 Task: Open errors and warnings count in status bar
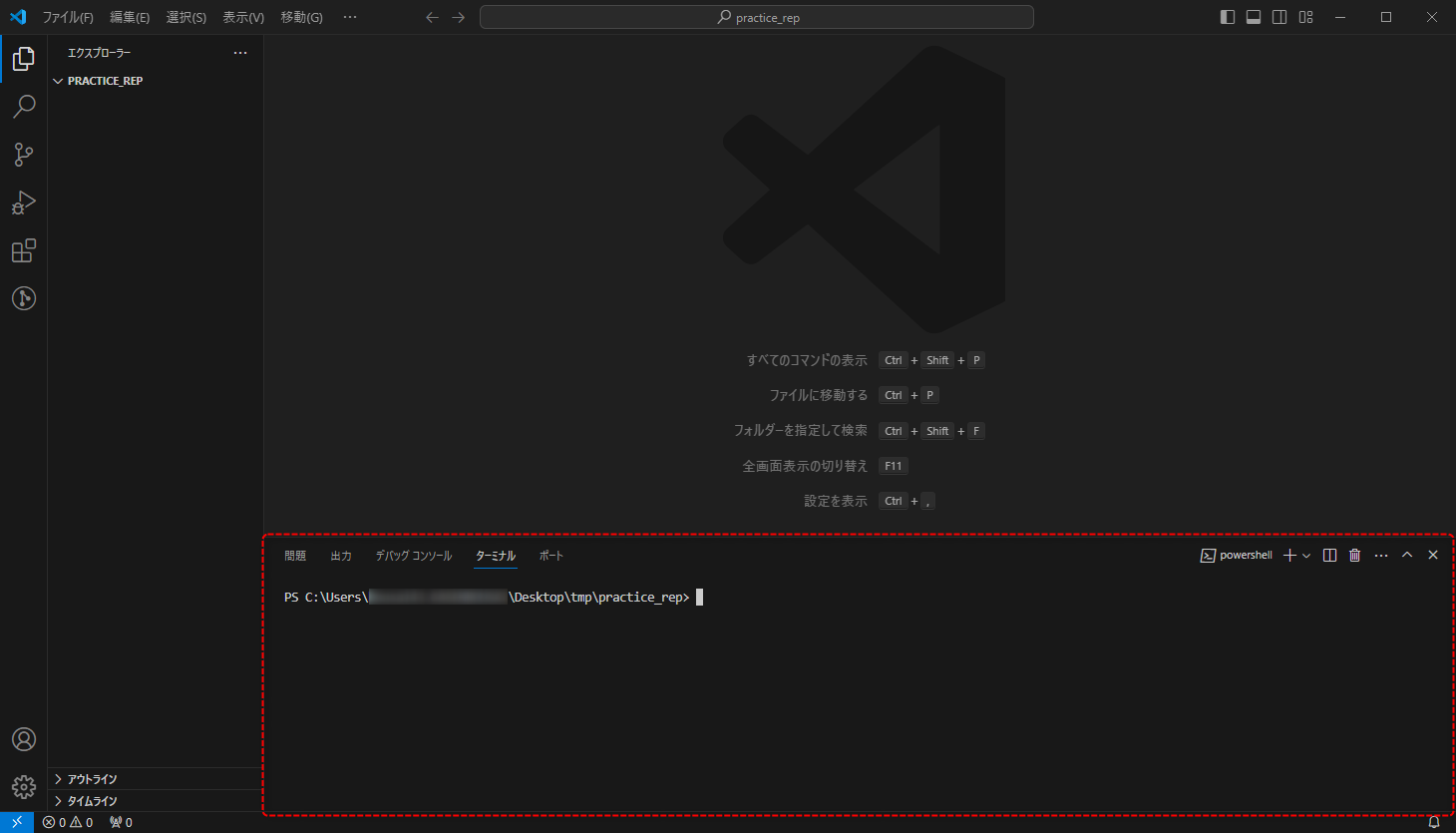point(68,822)
